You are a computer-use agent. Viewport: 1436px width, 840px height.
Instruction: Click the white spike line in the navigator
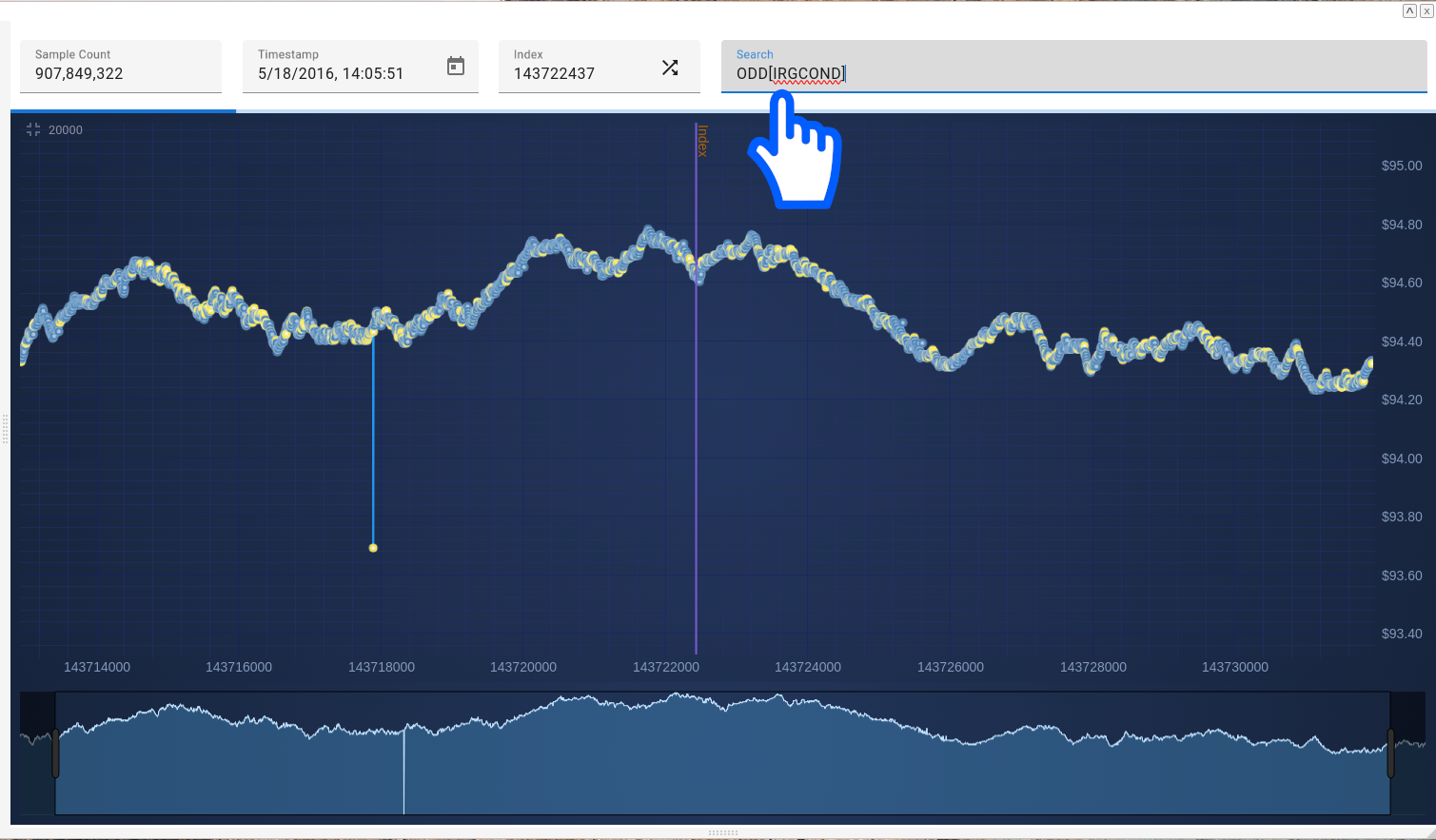[403, 771]
